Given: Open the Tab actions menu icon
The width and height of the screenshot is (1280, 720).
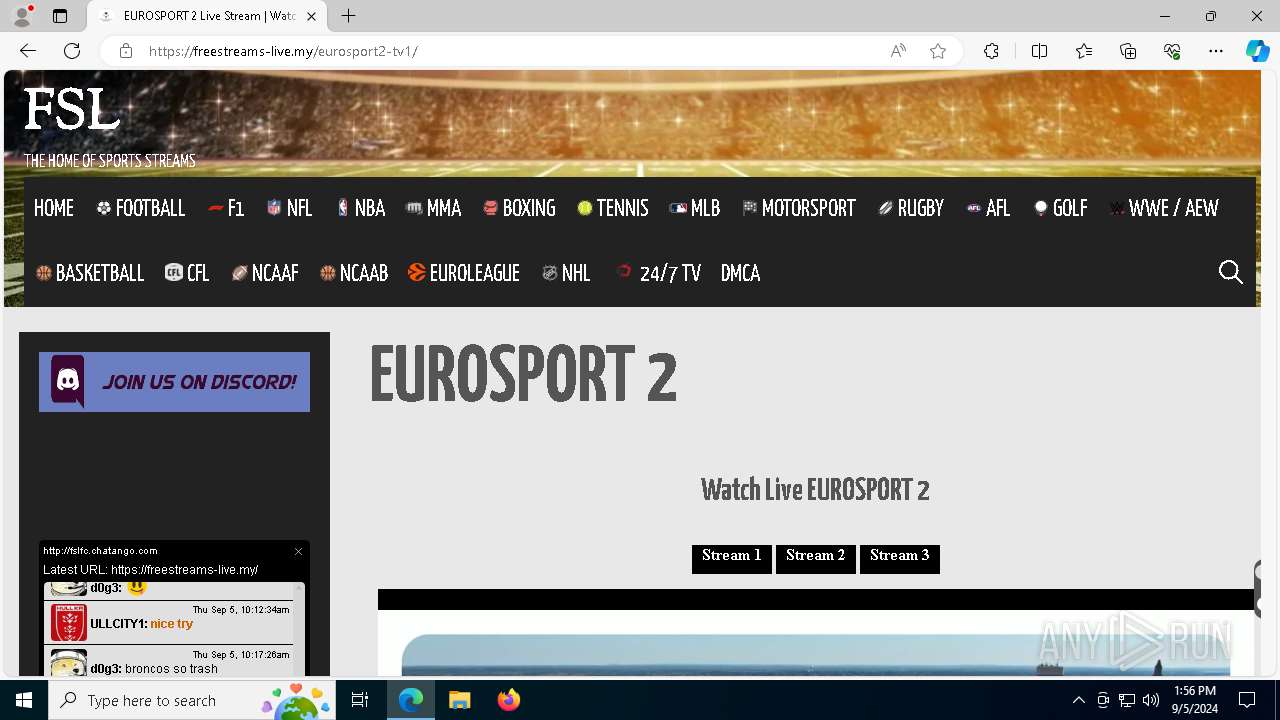Looking at the screenshot, I should (x=60, y=16).
